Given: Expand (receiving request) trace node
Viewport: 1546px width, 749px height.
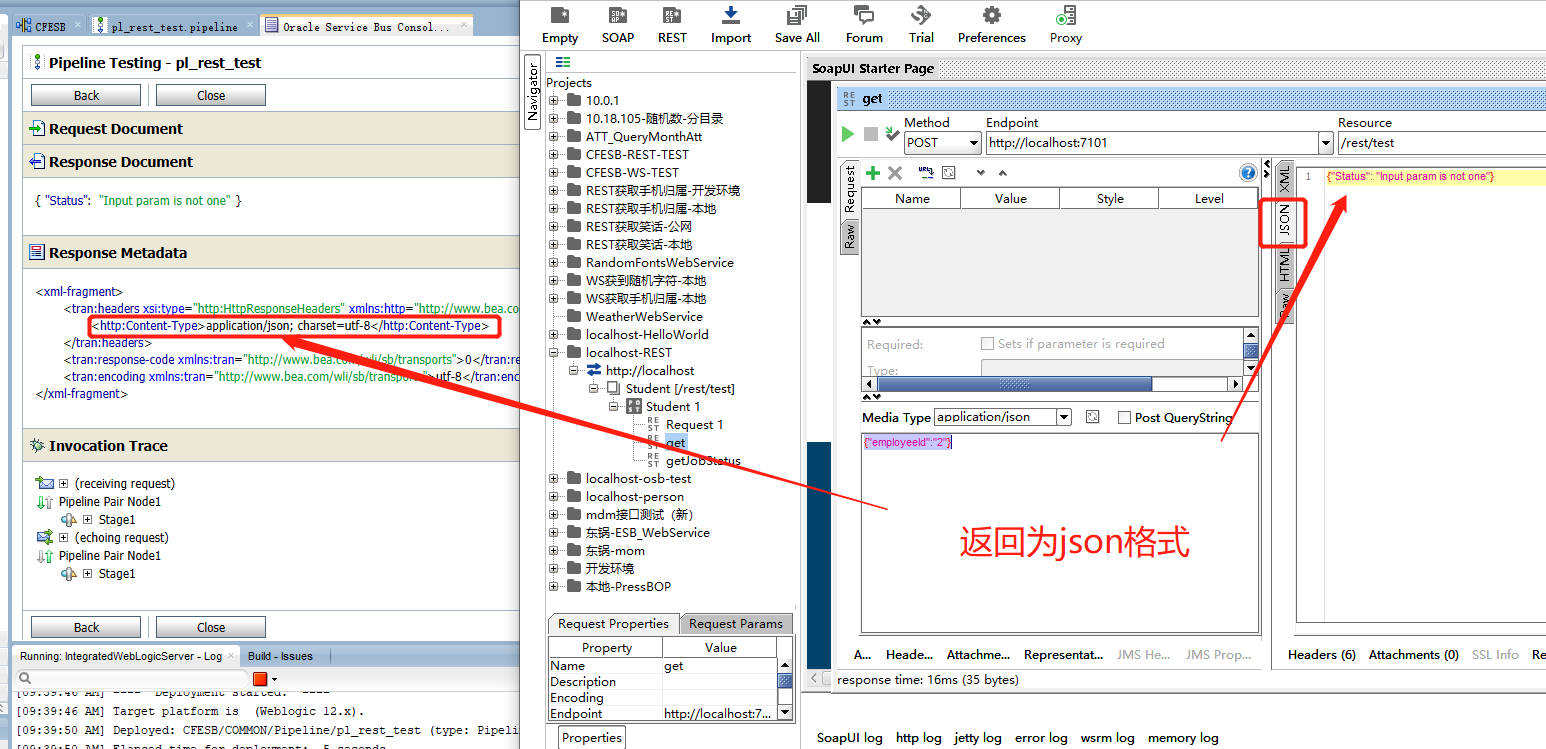Looking at the screenshot, I should tap(64, 484).
